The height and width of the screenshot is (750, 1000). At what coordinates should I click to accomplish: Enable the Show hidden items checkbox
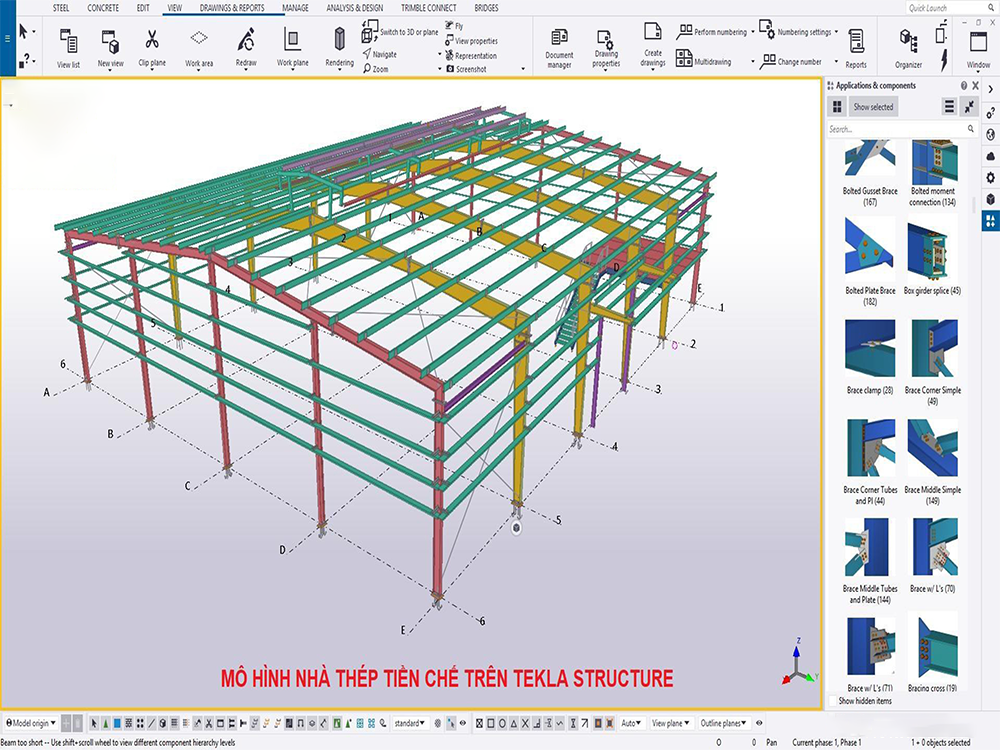tap(833, 701)
